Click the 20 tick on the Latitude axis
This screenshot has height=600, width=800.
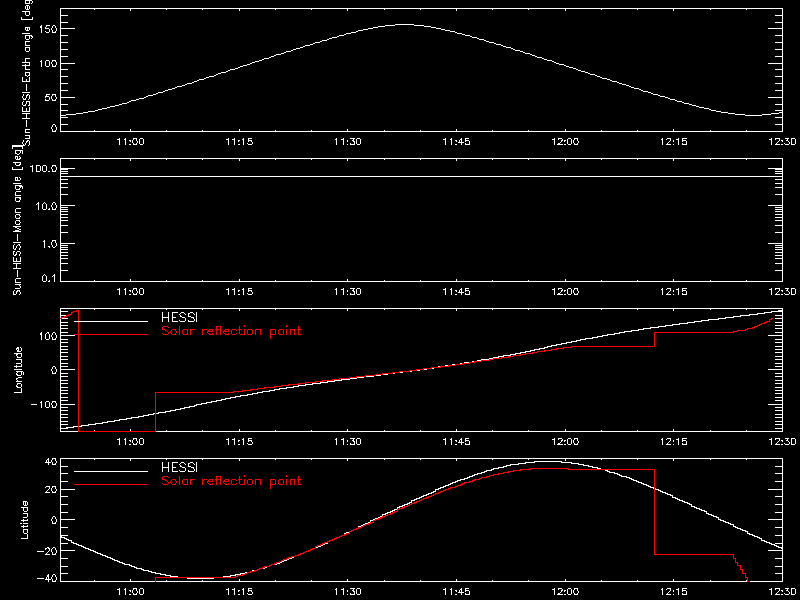[x=51, y=490]
